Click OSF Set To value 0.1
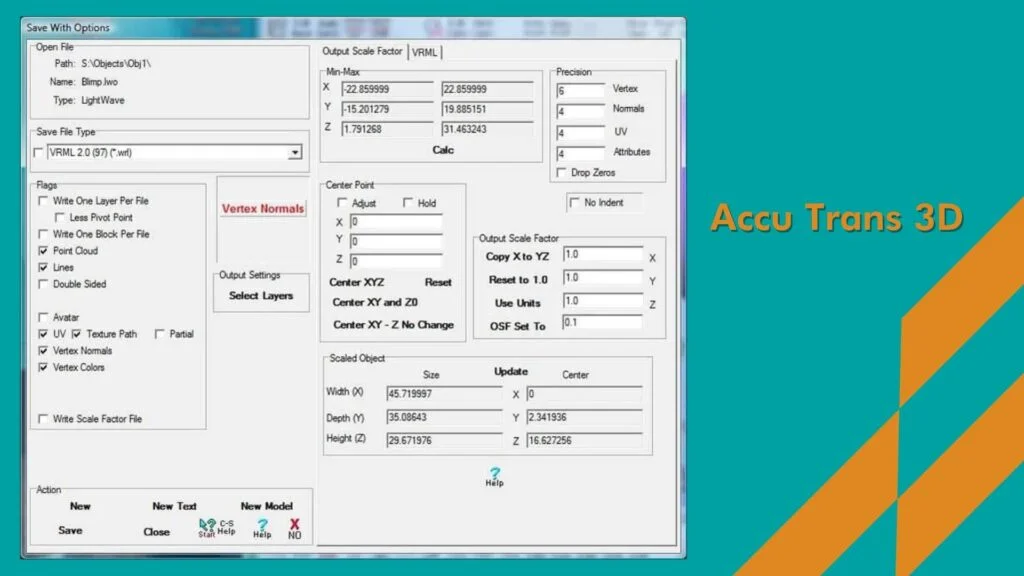Screen dimensions: 1024x576 (603, 323)
